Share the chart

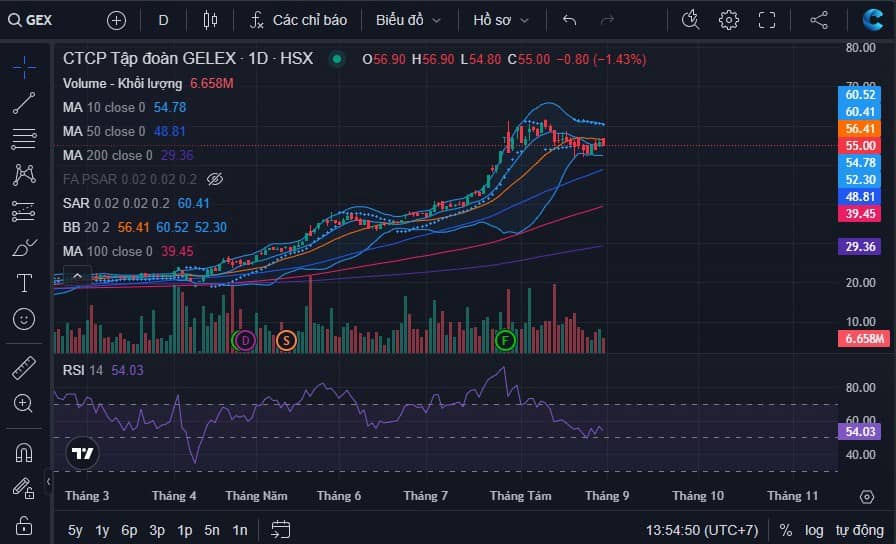819,21
